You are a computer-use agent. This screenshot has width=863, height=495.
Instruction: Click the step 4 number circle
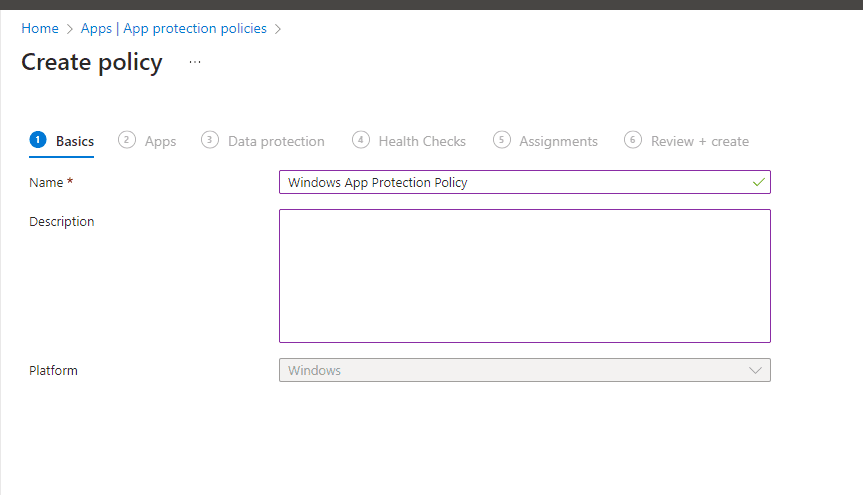361,140
